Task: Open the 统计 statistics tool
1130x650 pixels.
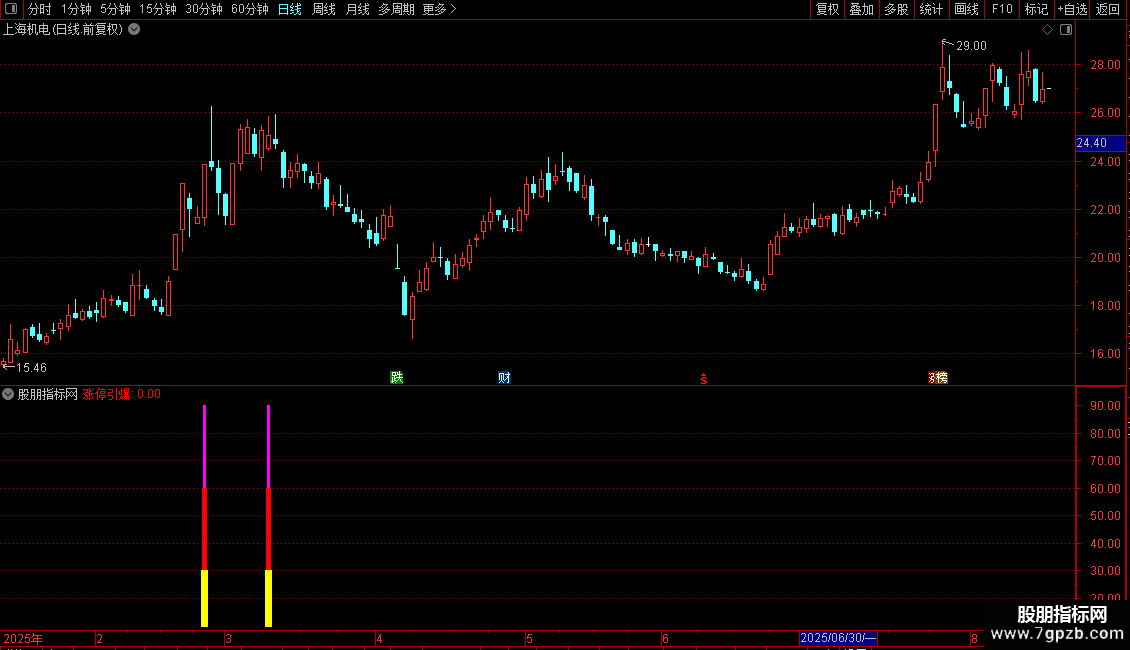Action: [930, 9]
